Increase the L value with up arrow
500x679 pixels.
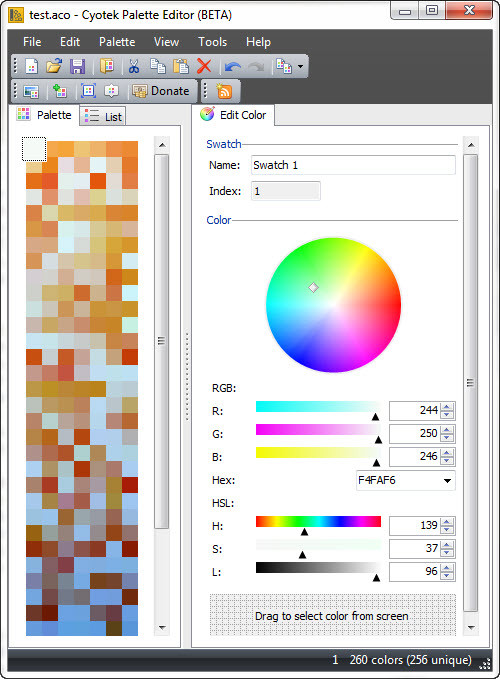(447, 567)
